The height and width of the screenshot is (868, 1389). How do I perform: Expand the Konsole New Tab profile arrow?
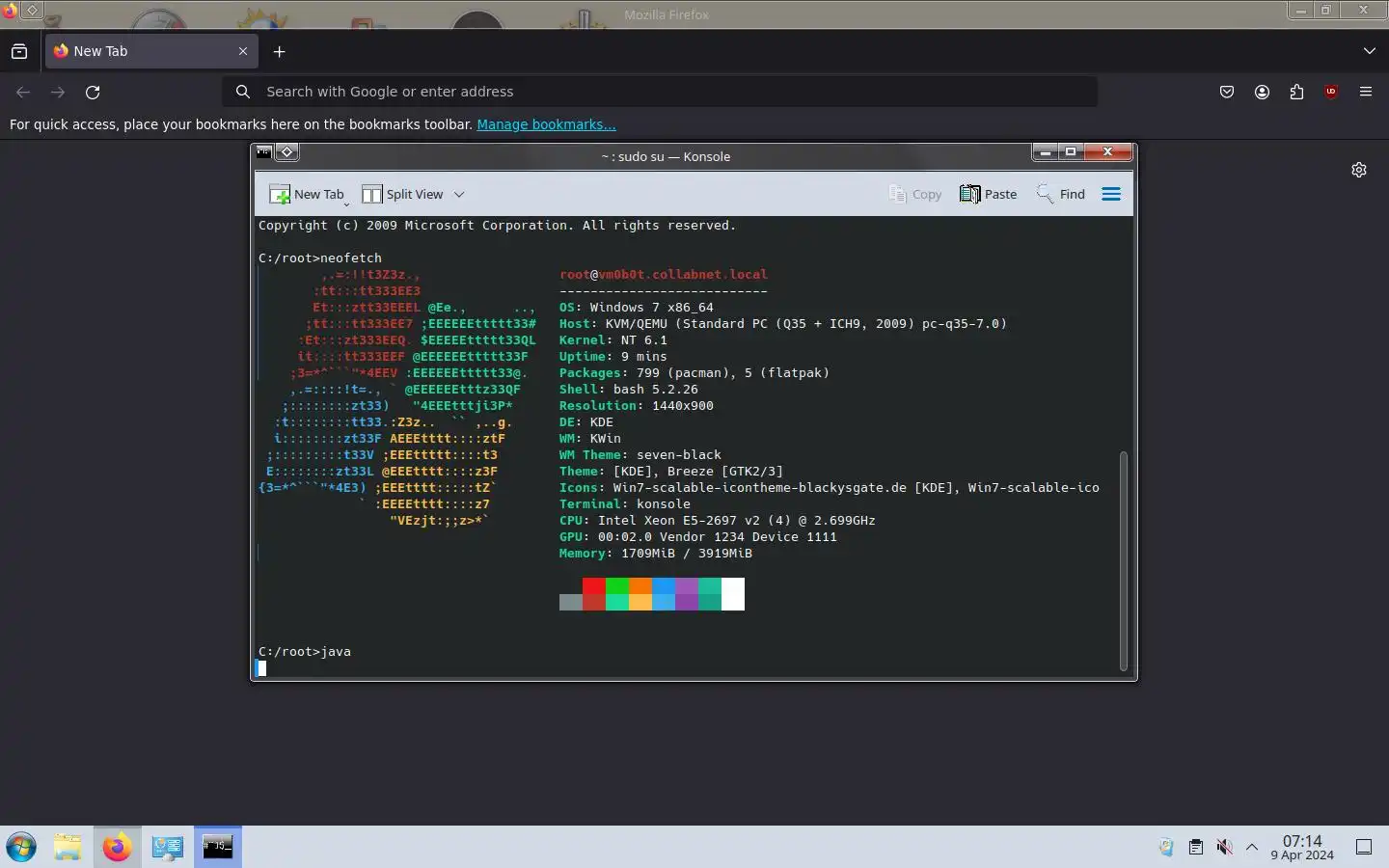tap(346, 203)
